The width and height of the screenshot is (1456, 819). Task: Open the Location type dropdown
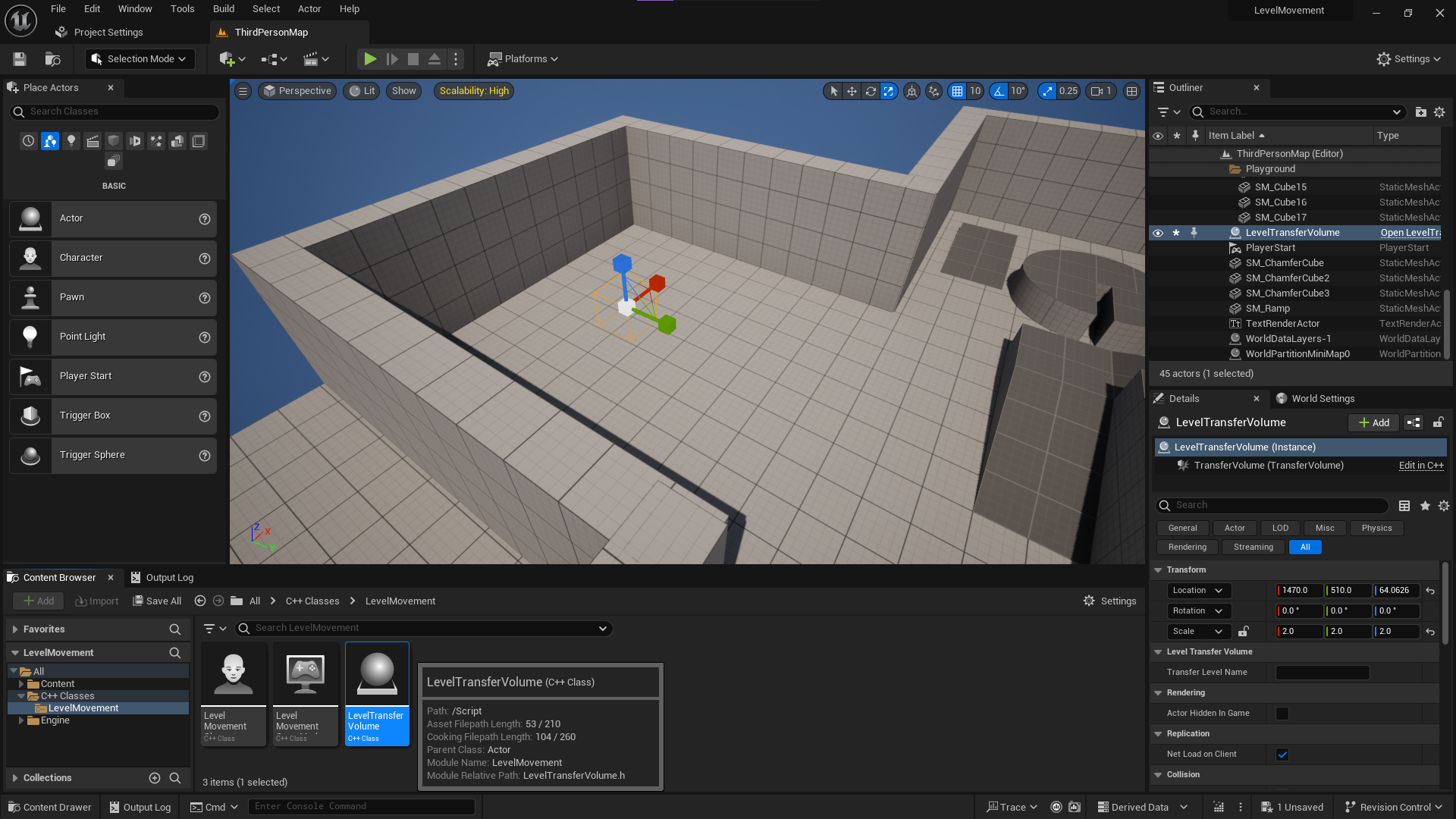[1198, 591]
